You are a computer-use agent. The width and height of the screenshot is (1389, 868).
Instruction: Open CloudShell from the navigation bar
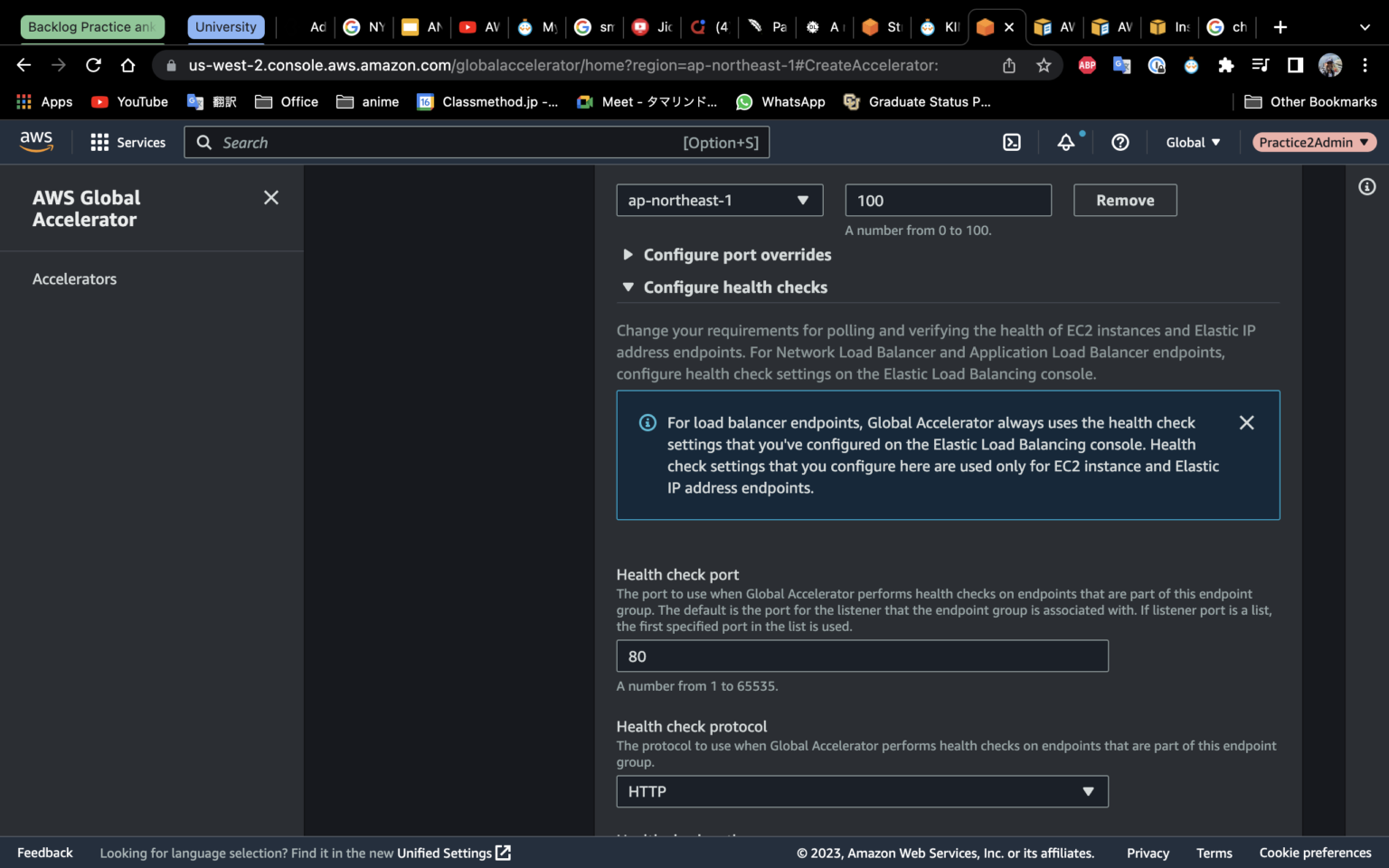pyautogui.click(x=1012, y=142)
